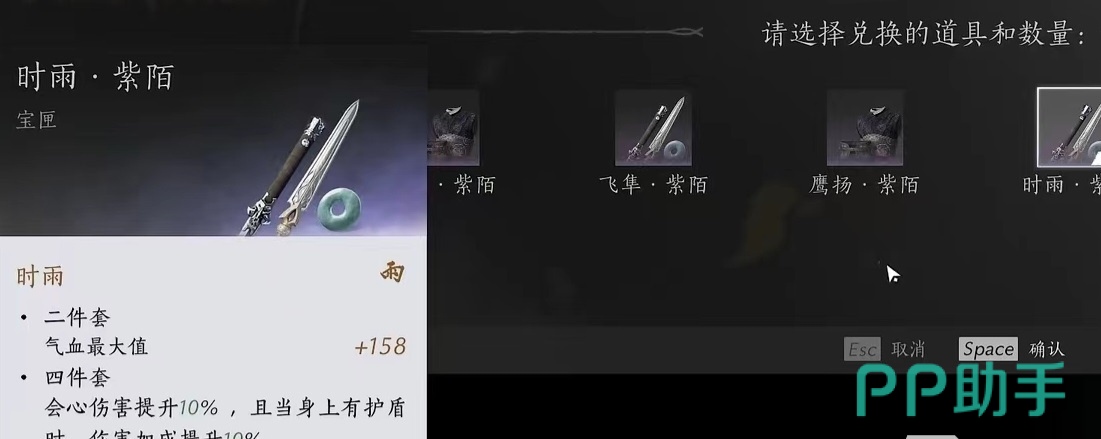
Task: Click the +158 health bonus value
Action: pos(380,346)
